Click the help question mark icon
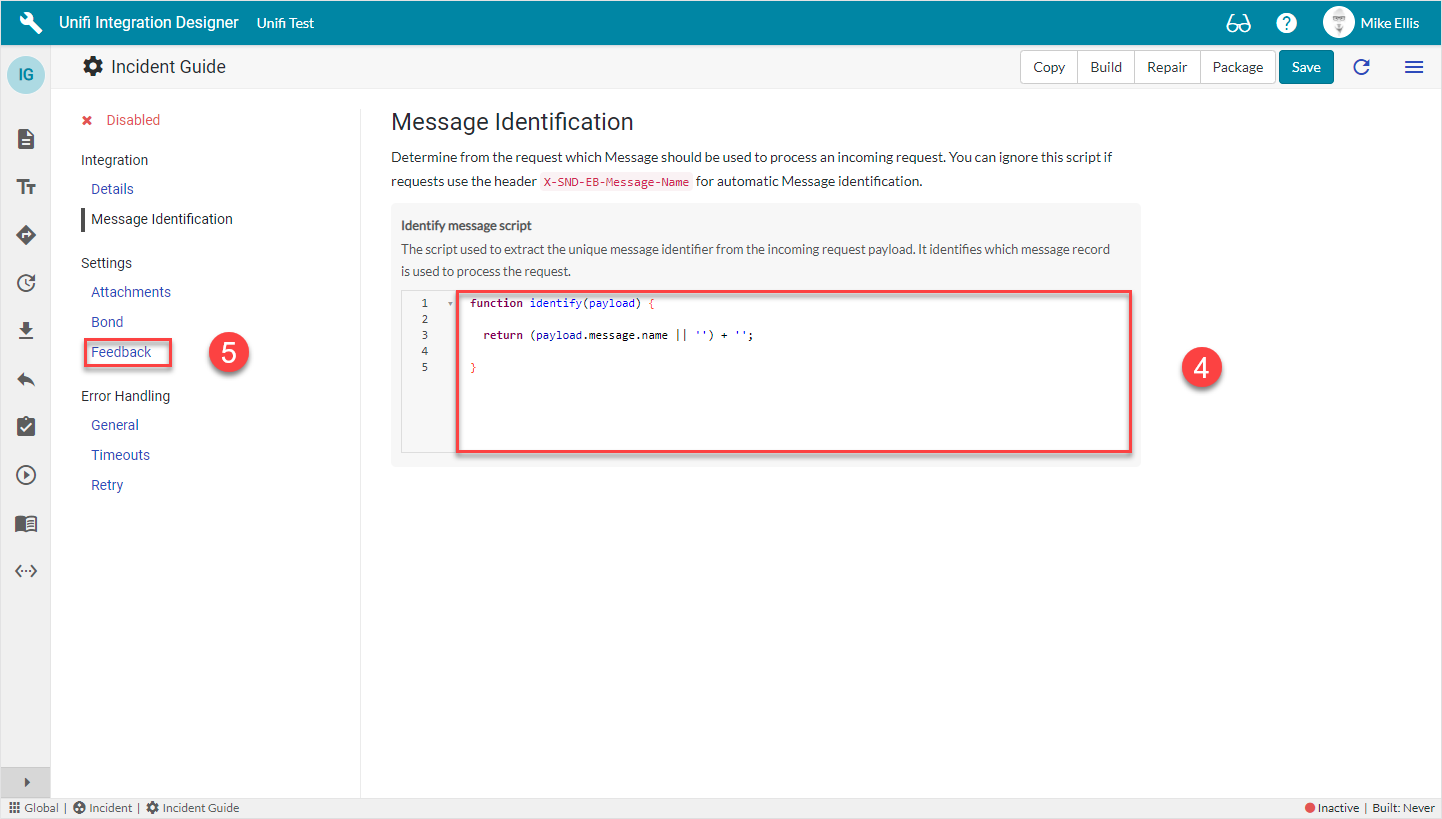 point(1286,22)
